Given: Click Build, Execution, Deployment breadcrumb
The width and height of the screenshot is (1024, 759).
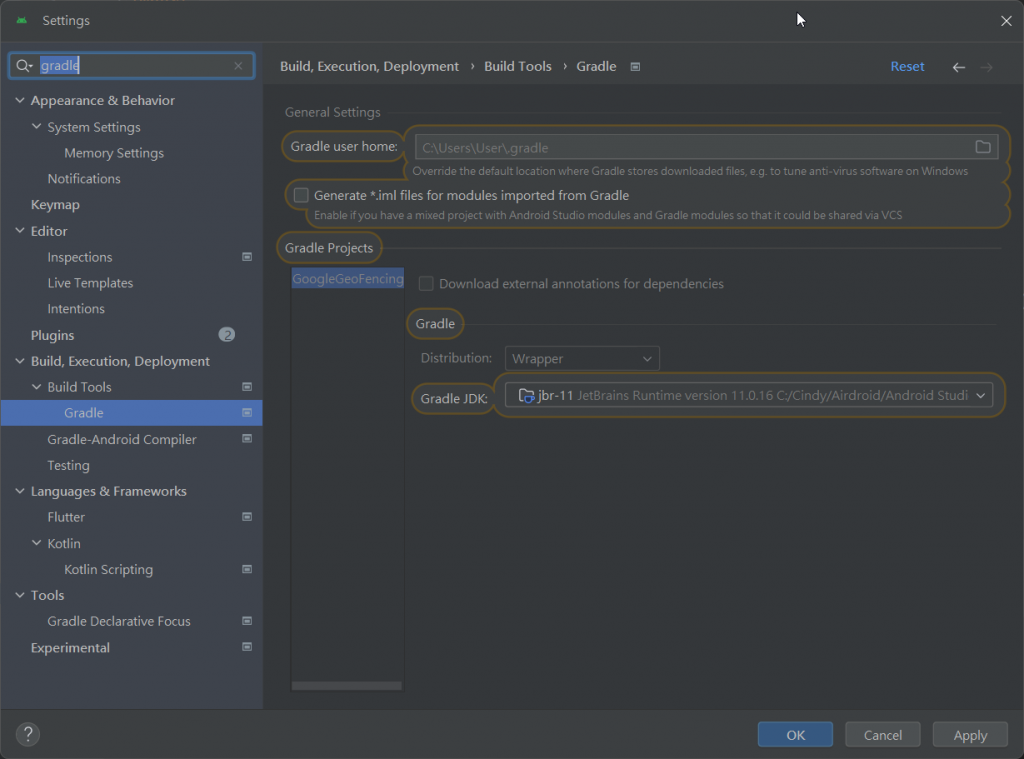Looking at the screenshot, I should click(x=369, y=67).
